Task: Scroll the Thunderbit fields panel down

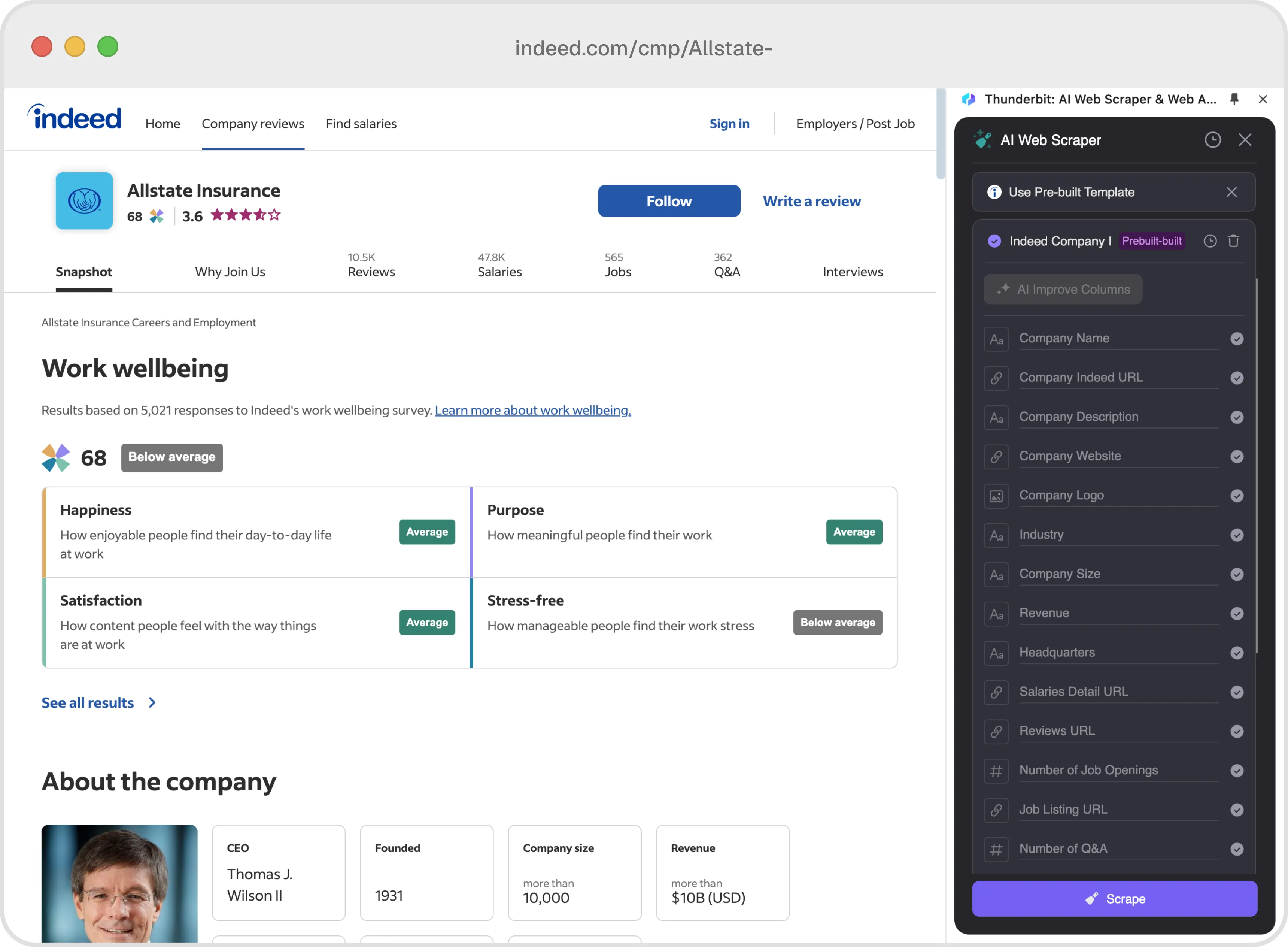Action: 1255,700
